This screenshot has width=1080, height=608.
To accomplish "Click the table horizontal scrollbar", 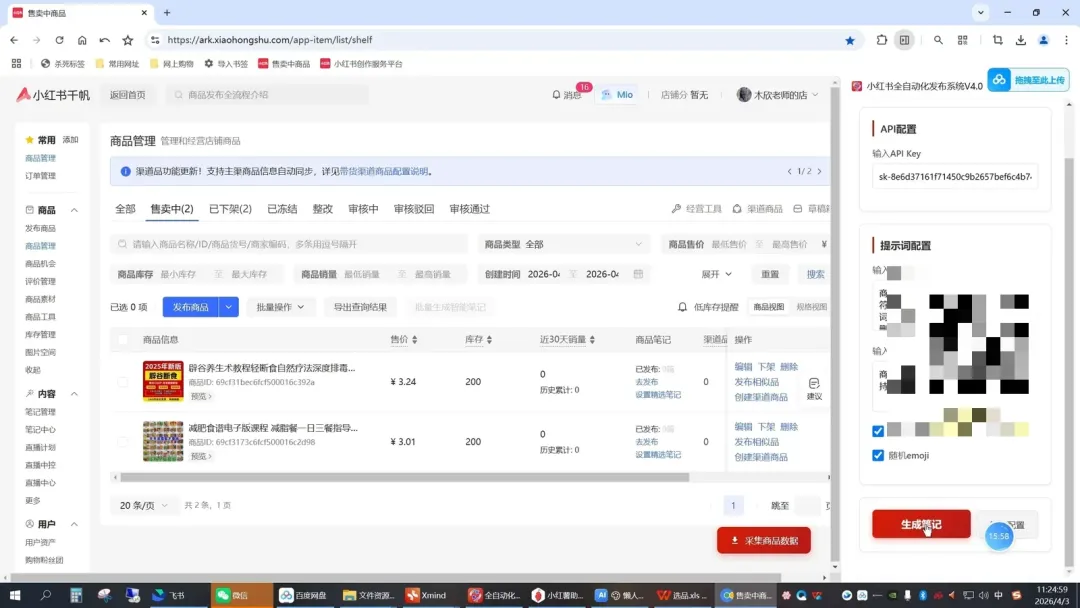I will [x=405, y=477].
